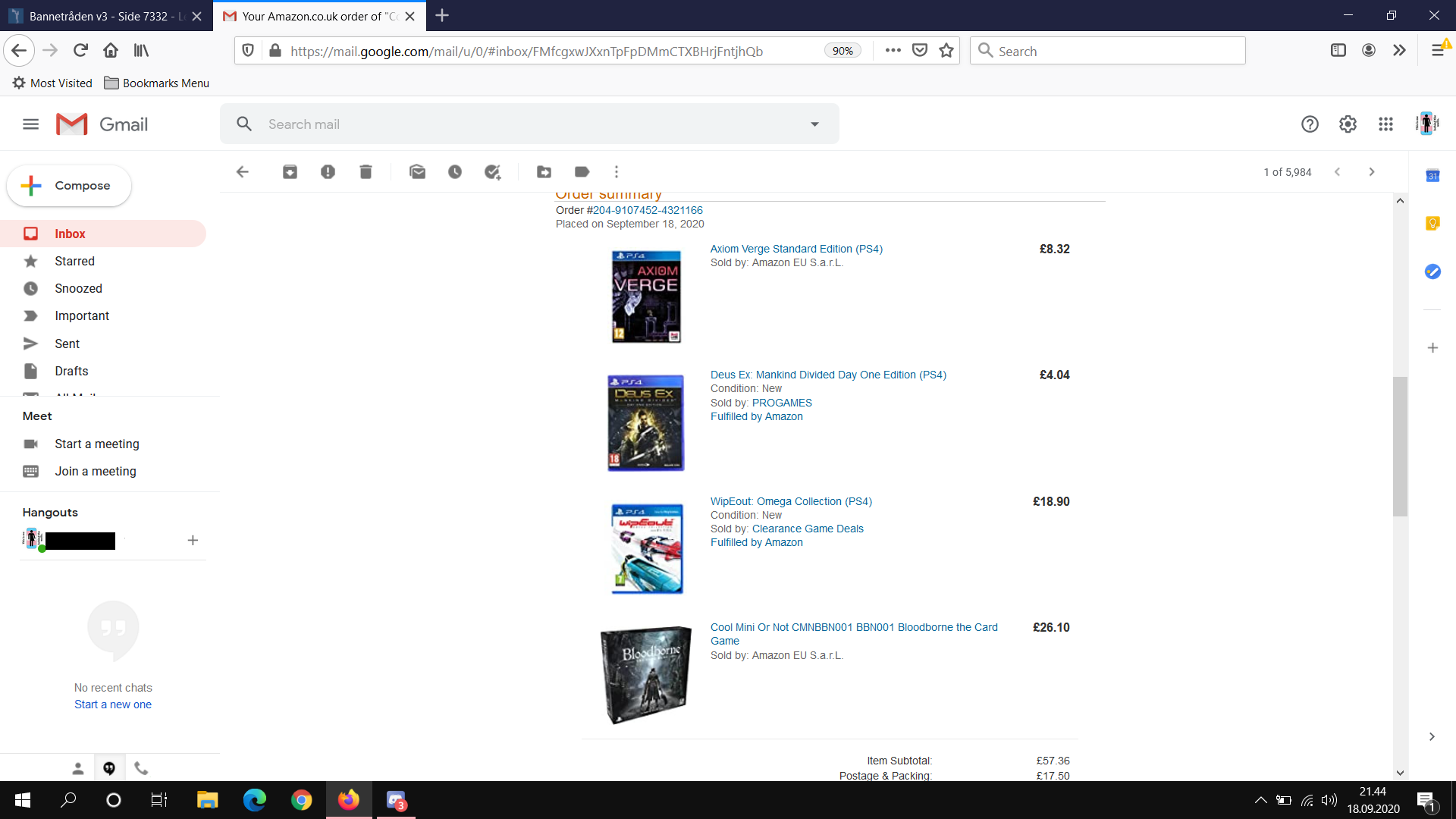Screen dimensions: 1456x819
Task: Get add-ons with plus icon
Action: pos(1432,348)
